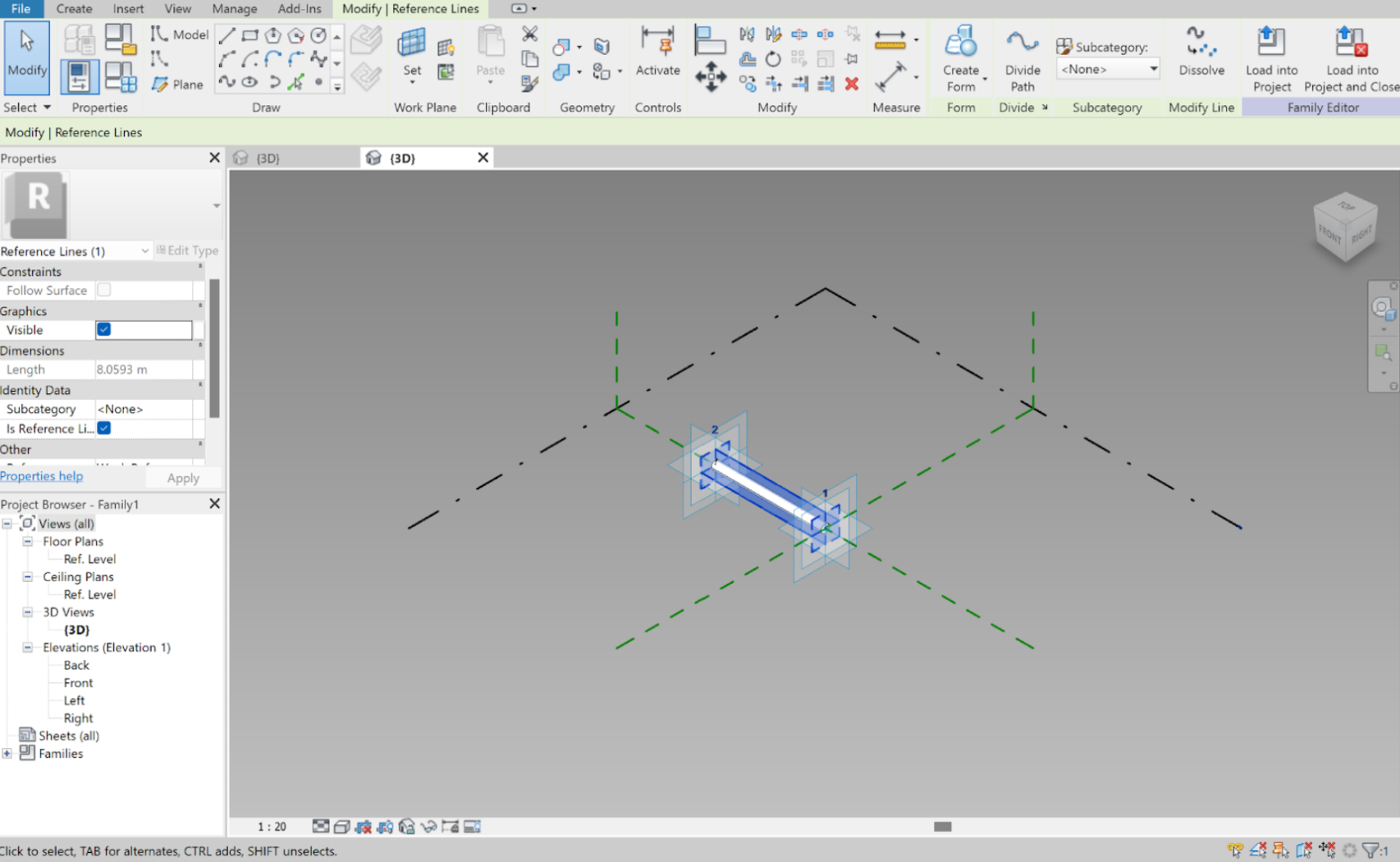
Task: Collapse the Ceiling Plans tree node
Action: 27,577
